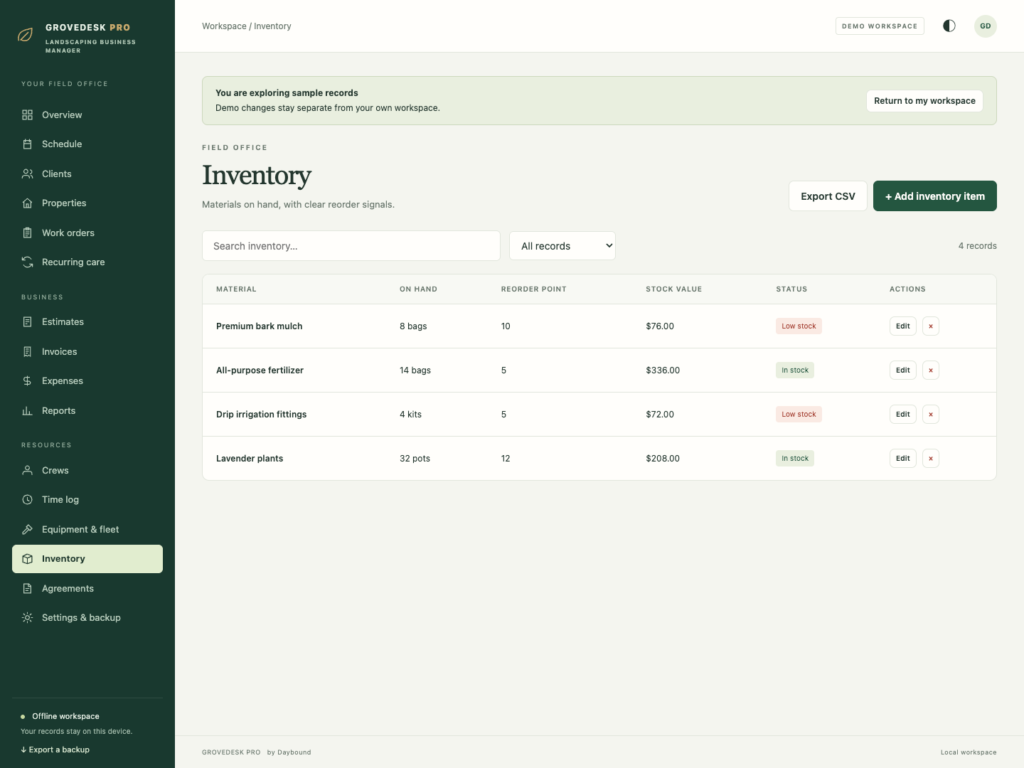Click the $336.00 stock value cell

(x=662, y=370)
